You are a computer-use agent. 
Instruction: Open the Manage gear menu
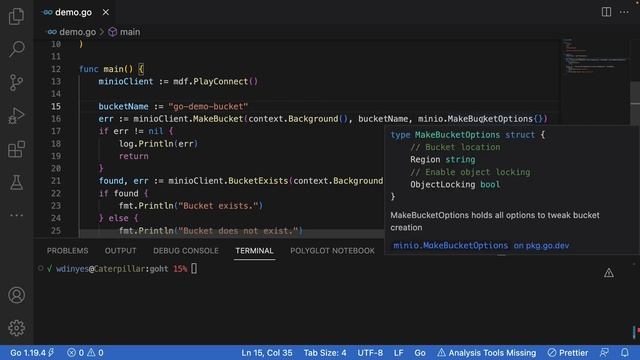pos(16,328)
